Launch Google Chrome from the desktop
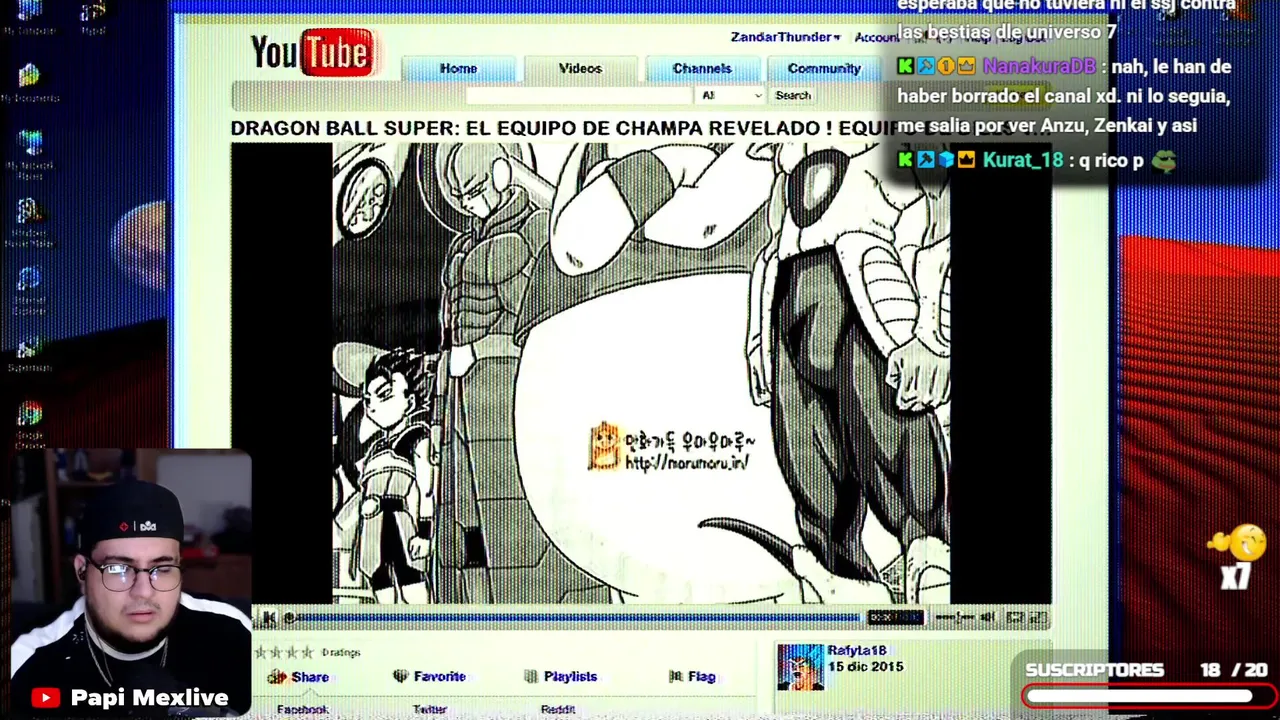Image resolution: width=1280 pixels, height=720 pixels. click(x=30, y=424)
